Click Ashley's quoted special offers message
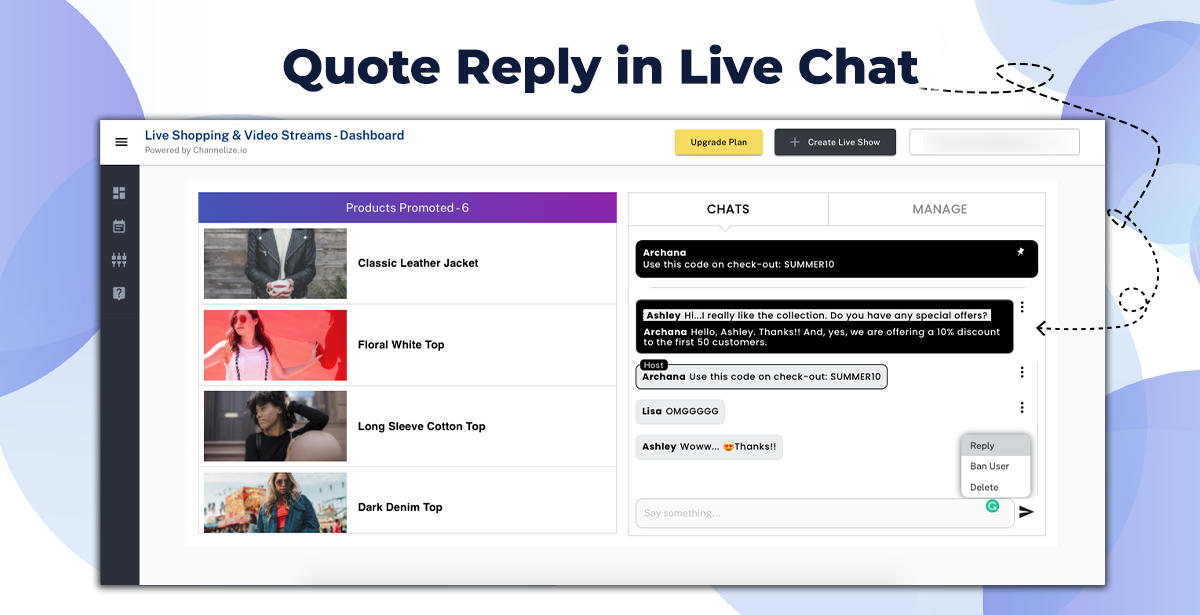This screenshot has height=615, width=1200. pyautogui.click(x=815, y=315)
